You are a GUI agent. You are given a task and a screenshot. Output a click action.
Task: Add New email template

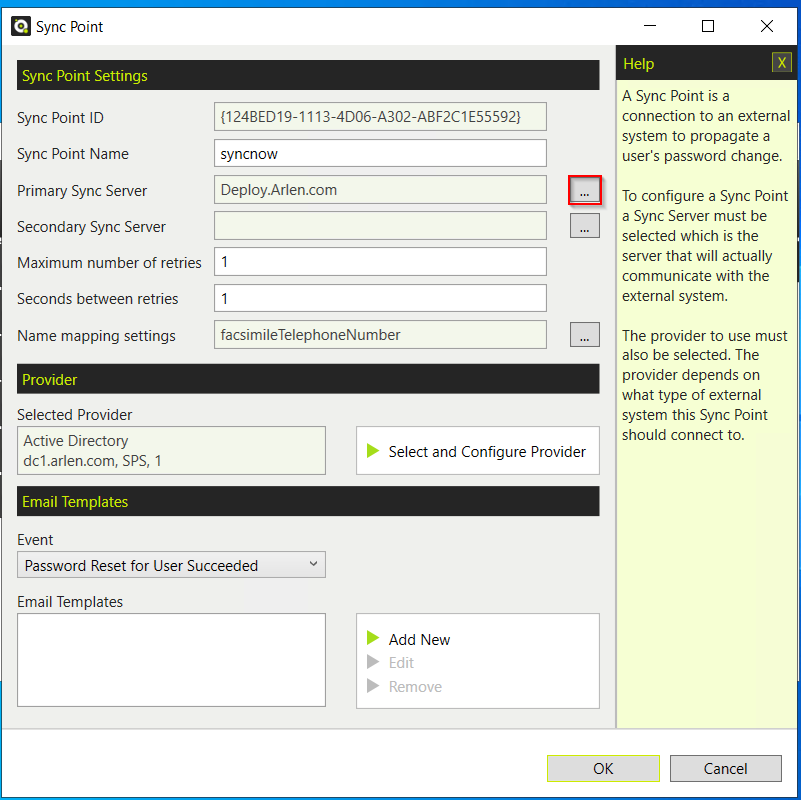tap(419, 640)
